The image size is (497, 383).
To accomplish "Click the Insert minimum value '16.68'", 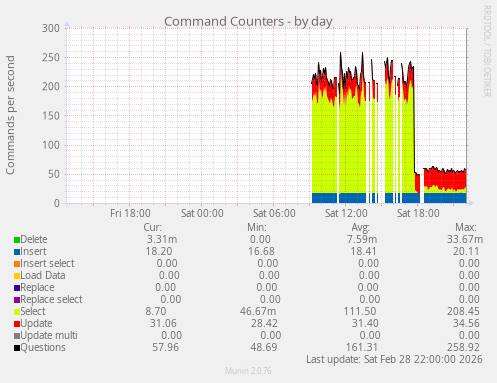I will pos(261,251).
